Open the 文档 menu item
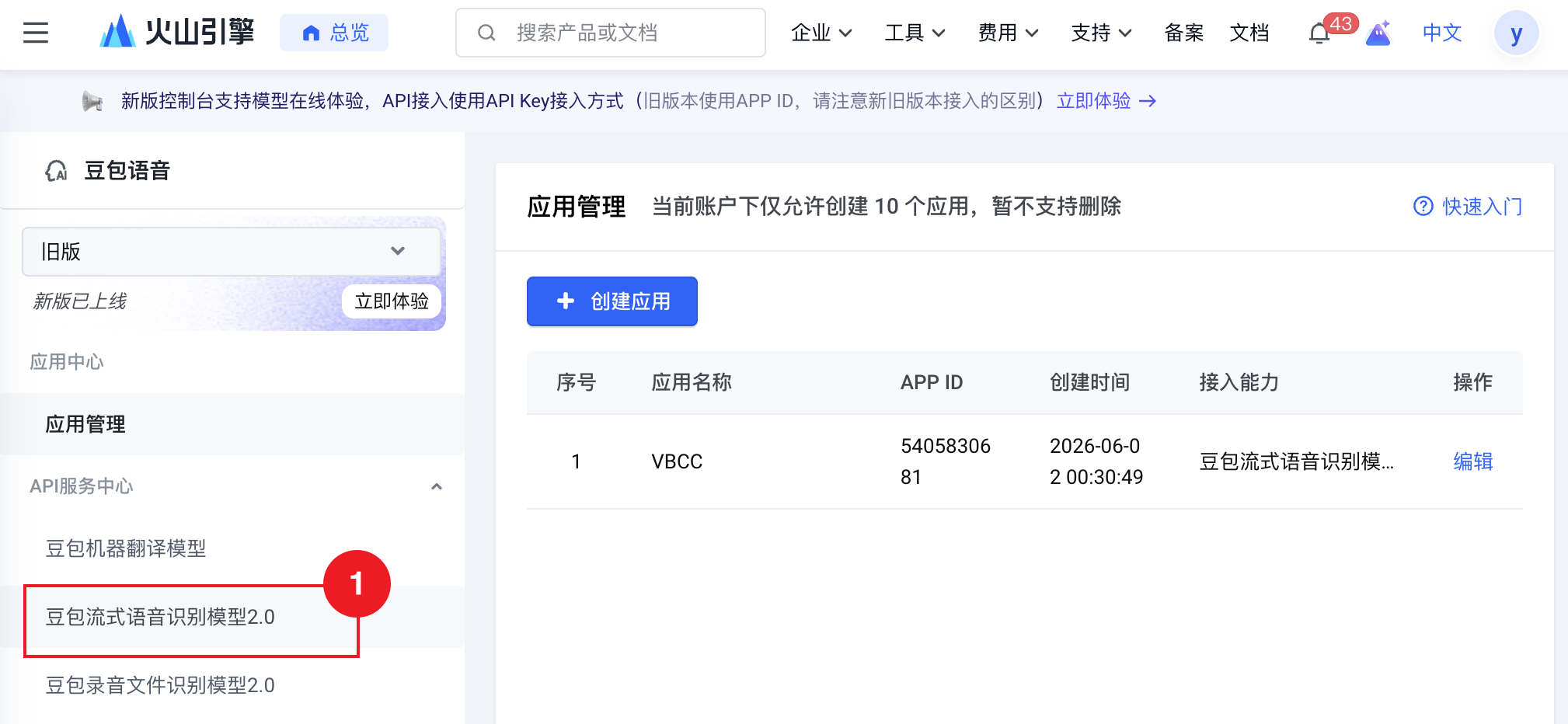1568x724 pixels. pos(1249,33)
